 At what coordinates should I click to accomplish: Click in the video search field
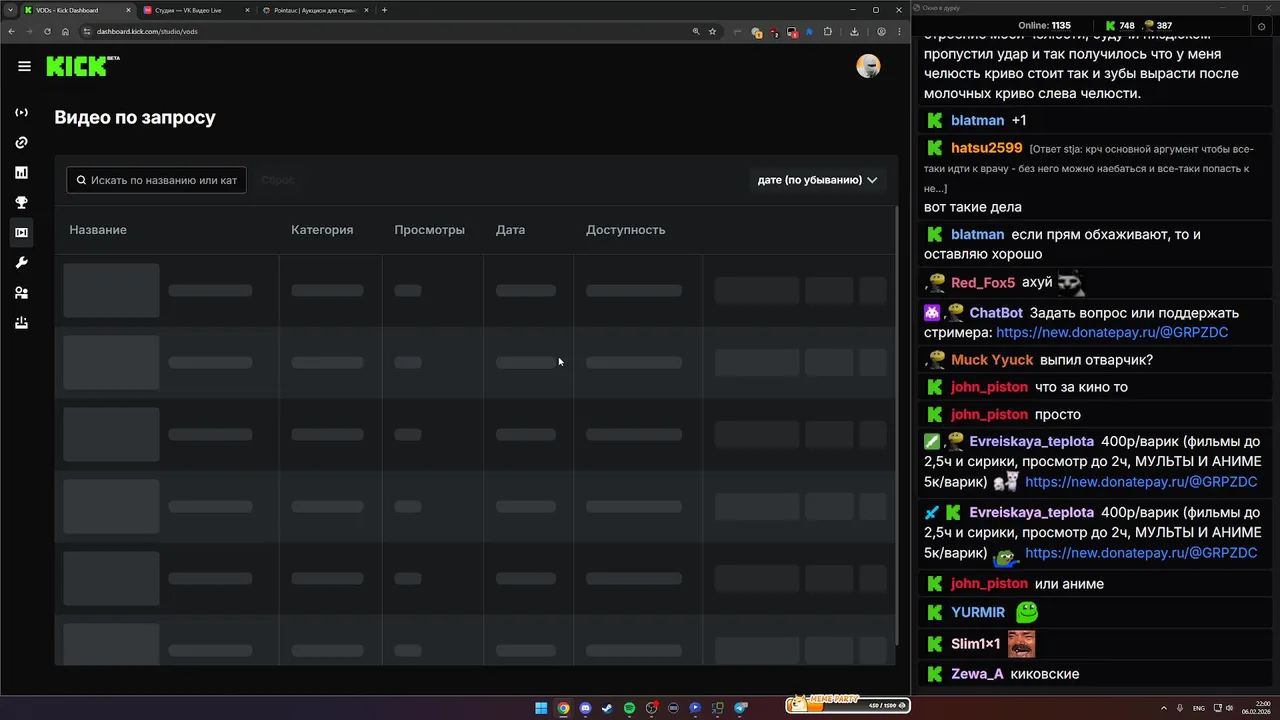pyautogui.click(x=156, y=180)
